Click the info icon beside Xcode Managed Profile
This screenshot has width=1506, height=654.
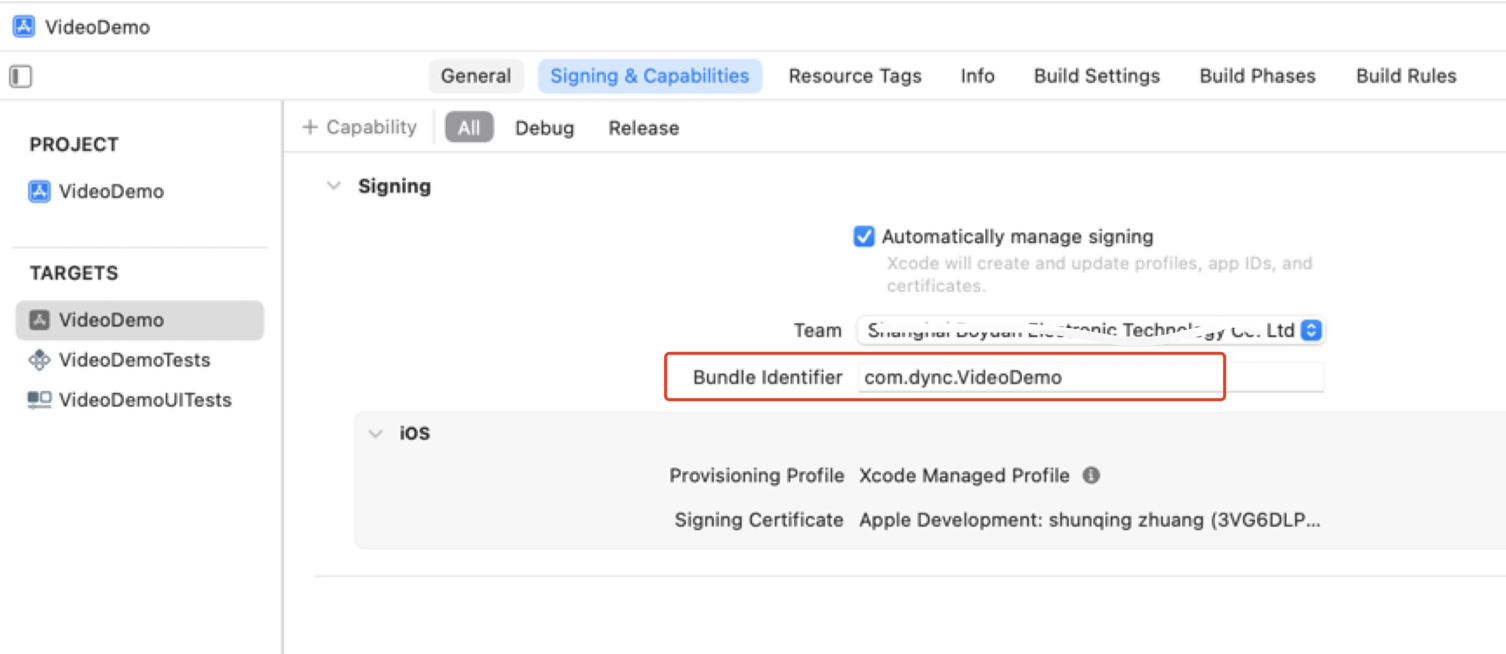click(1091, 476)
